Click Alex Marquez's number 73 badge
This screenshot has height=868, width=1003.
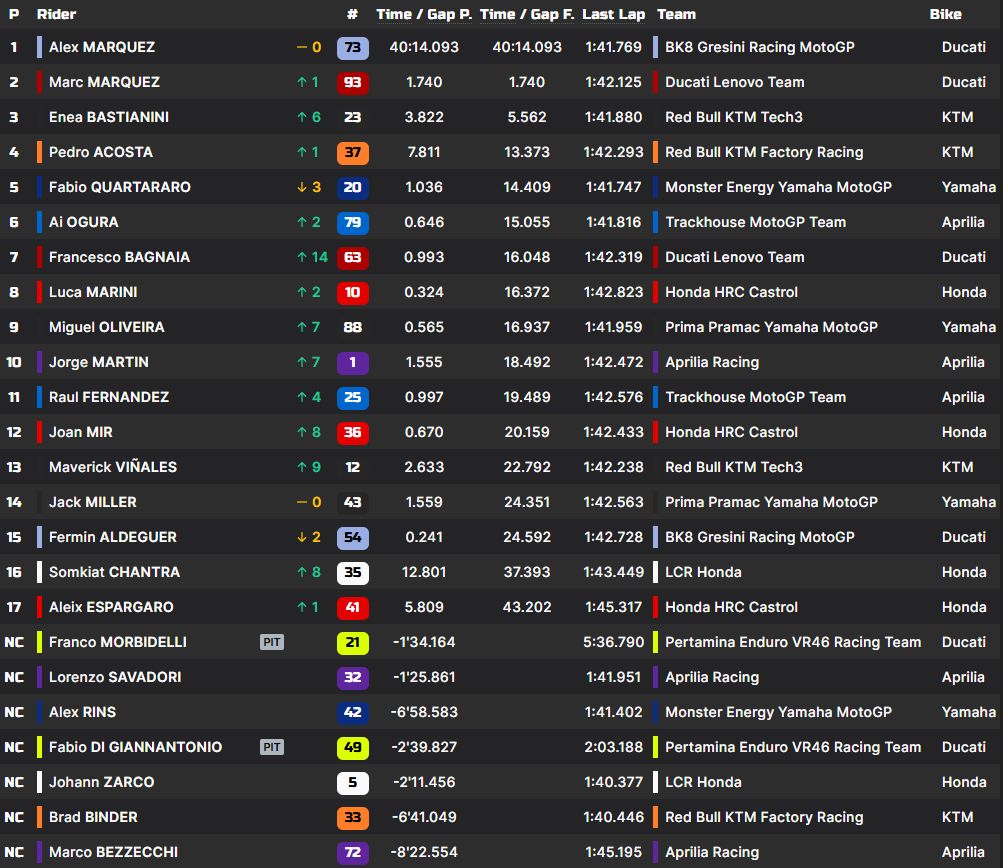(x=352, y=47)
